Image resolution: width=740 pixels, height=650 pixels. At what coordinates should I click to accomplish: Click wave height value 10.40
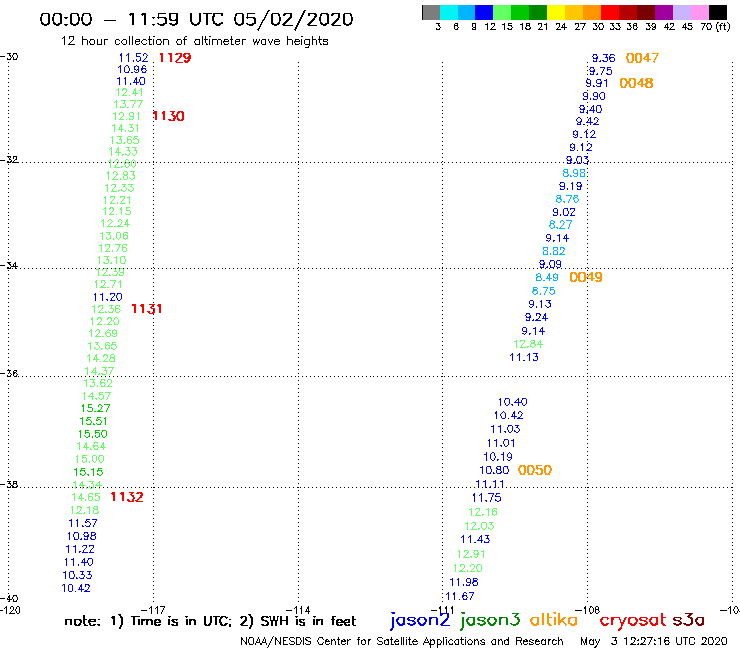pos(513,402)
